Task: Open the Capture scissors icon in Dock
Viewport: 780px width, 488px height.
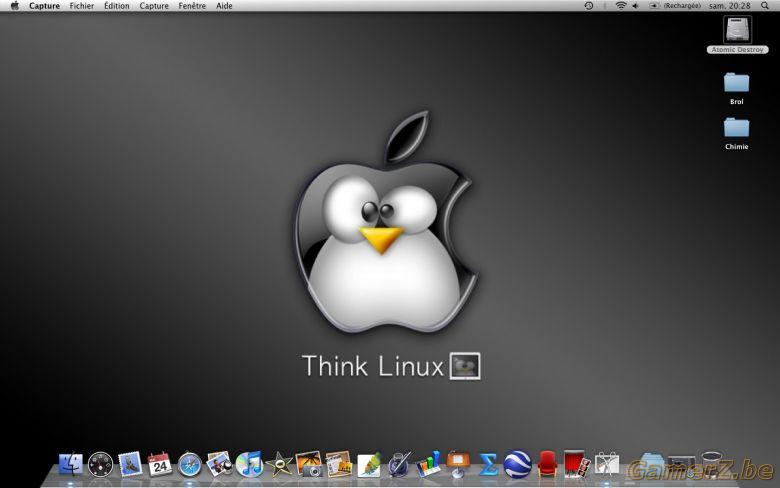Action: pyautogui.click(x=607, y=464)
